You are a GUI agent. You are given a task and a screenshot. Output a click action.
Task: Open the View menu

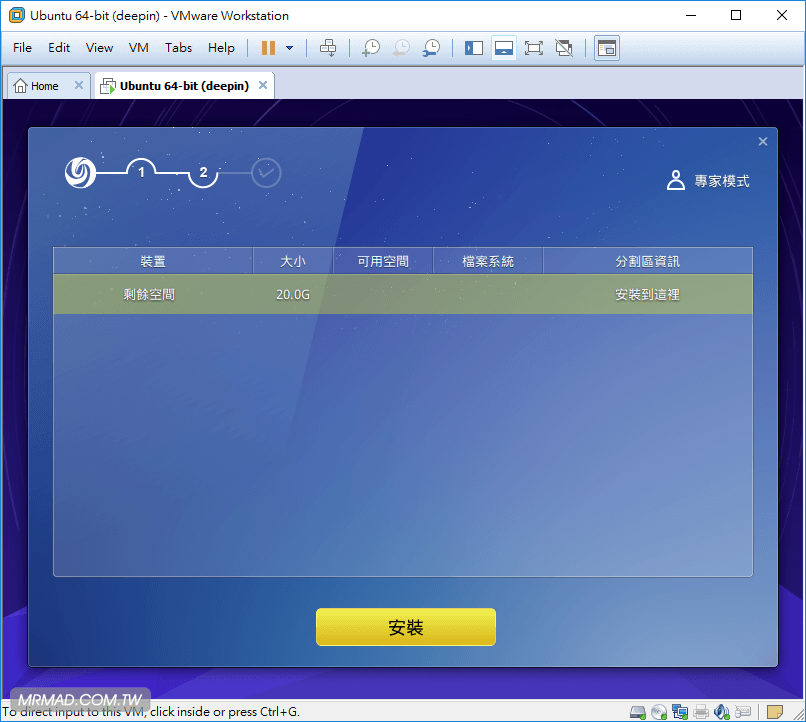(99, 48)
